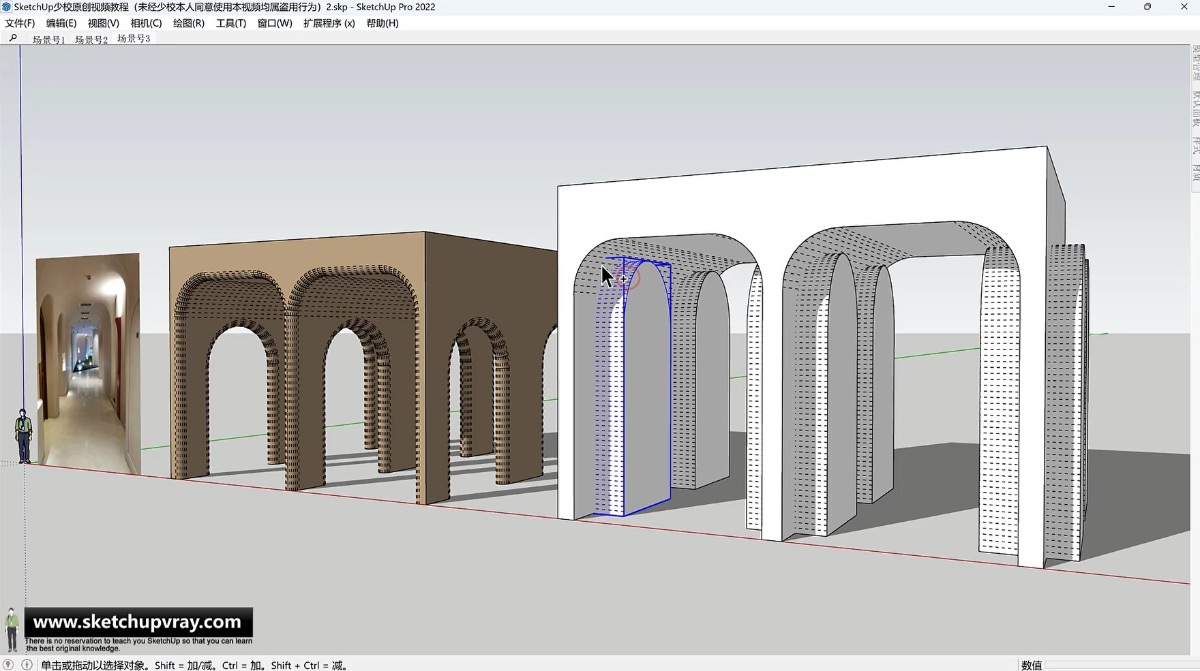Open the 视图(V) menu
Viewport: 1200px width, 671px height.
[x=103, y=23]
